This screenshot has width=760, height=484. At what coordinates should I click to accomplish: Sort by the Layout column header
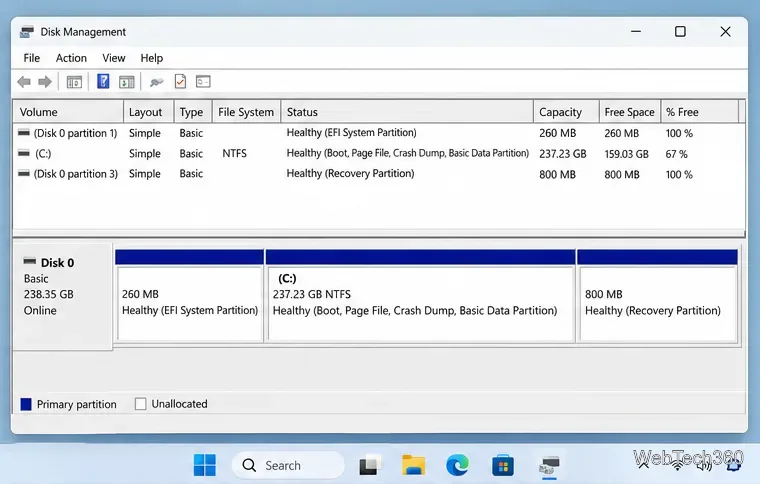(x=149, y=112)
